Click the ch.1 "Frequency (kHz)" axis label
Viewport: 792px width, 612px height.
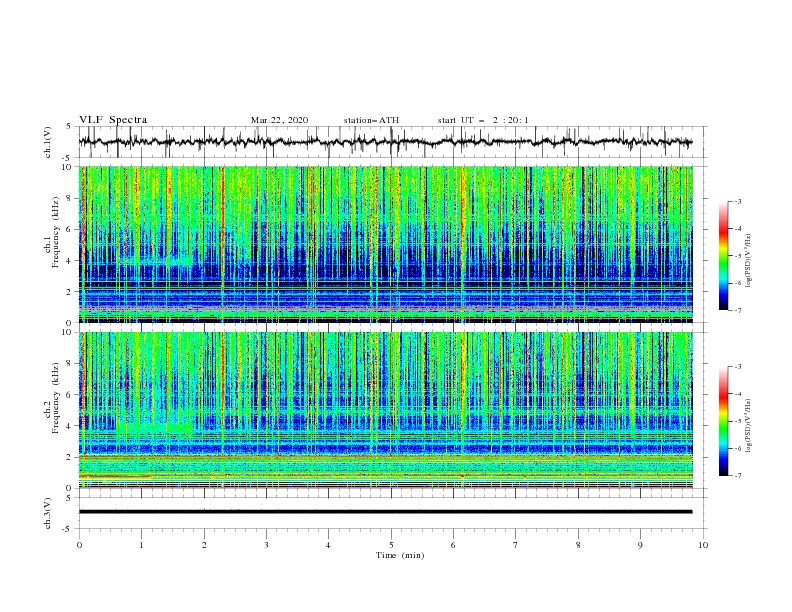tap(56, 233)
